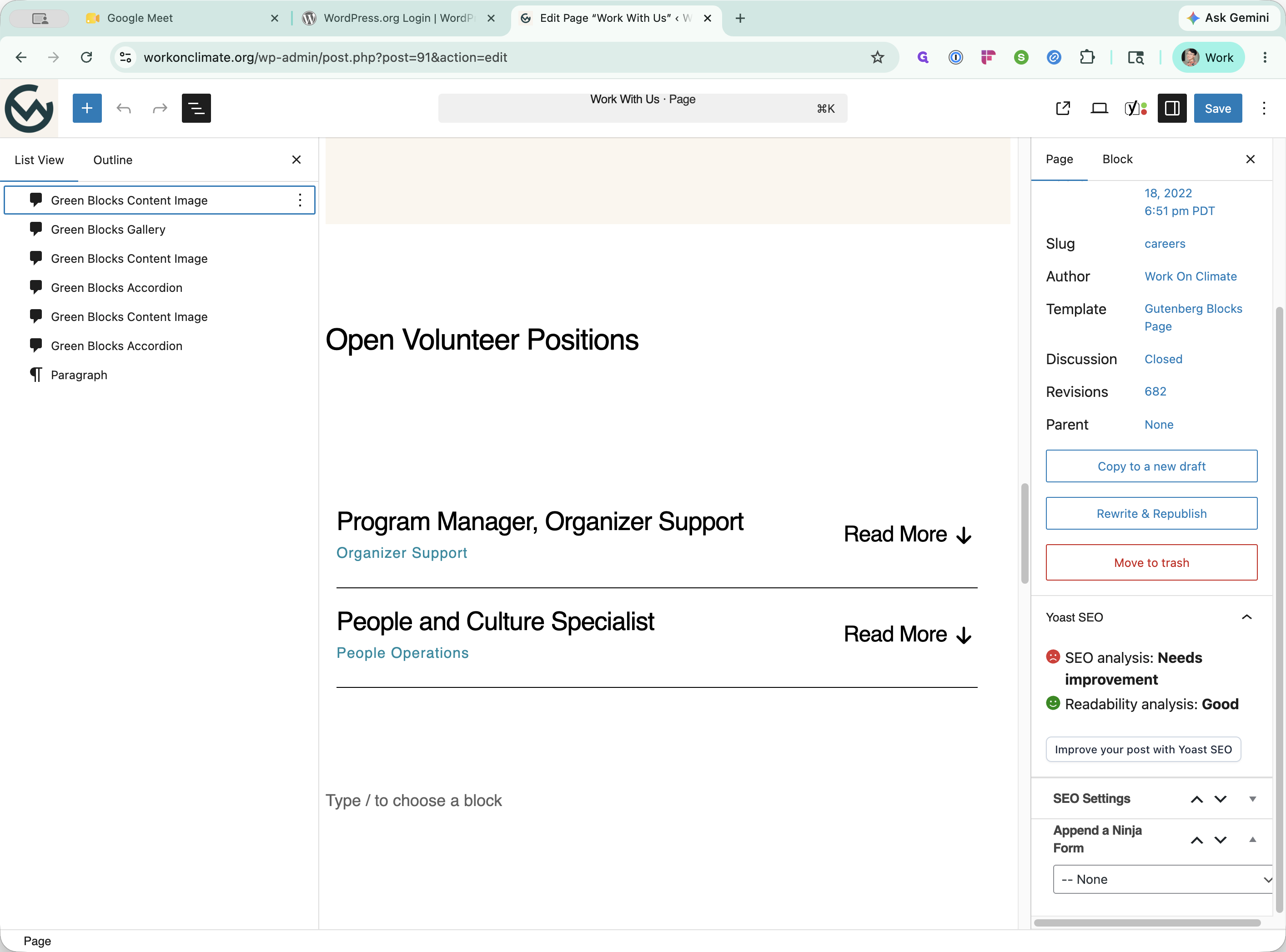The width and height of the screenshot is (1286, 952).
Task: Change the Gutenberg Blocks Page template
Action: click(x=1193, y=317)
